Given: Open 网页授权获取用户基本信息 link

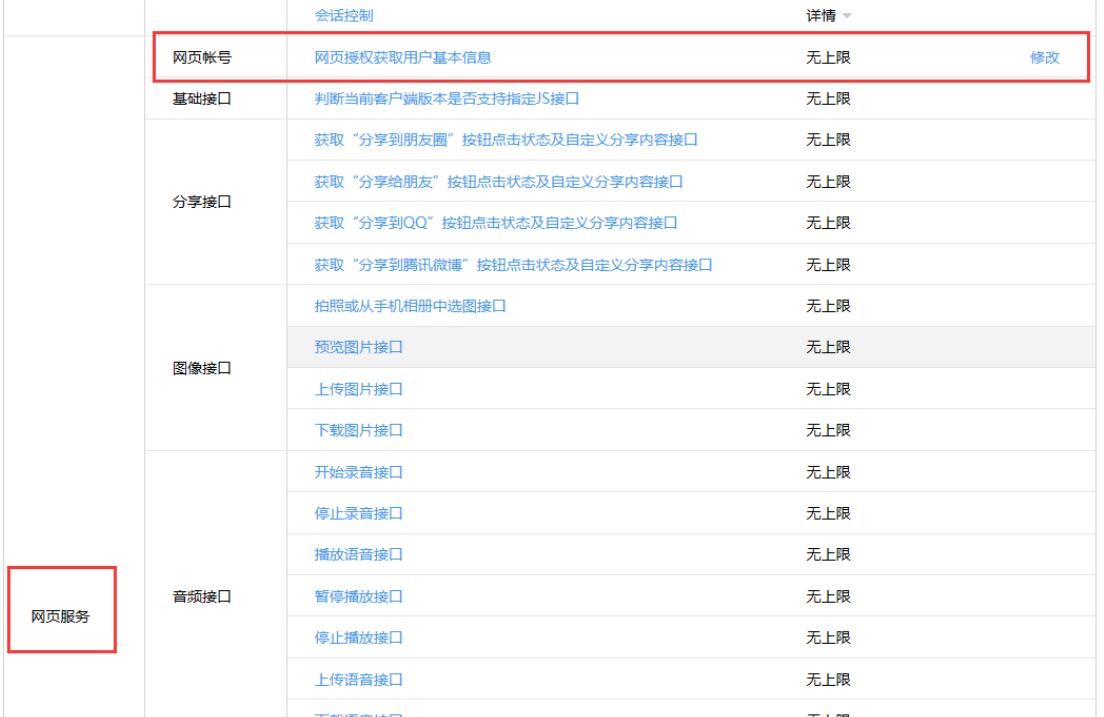Looking at the screenshot, I should [x=403, y=58].
